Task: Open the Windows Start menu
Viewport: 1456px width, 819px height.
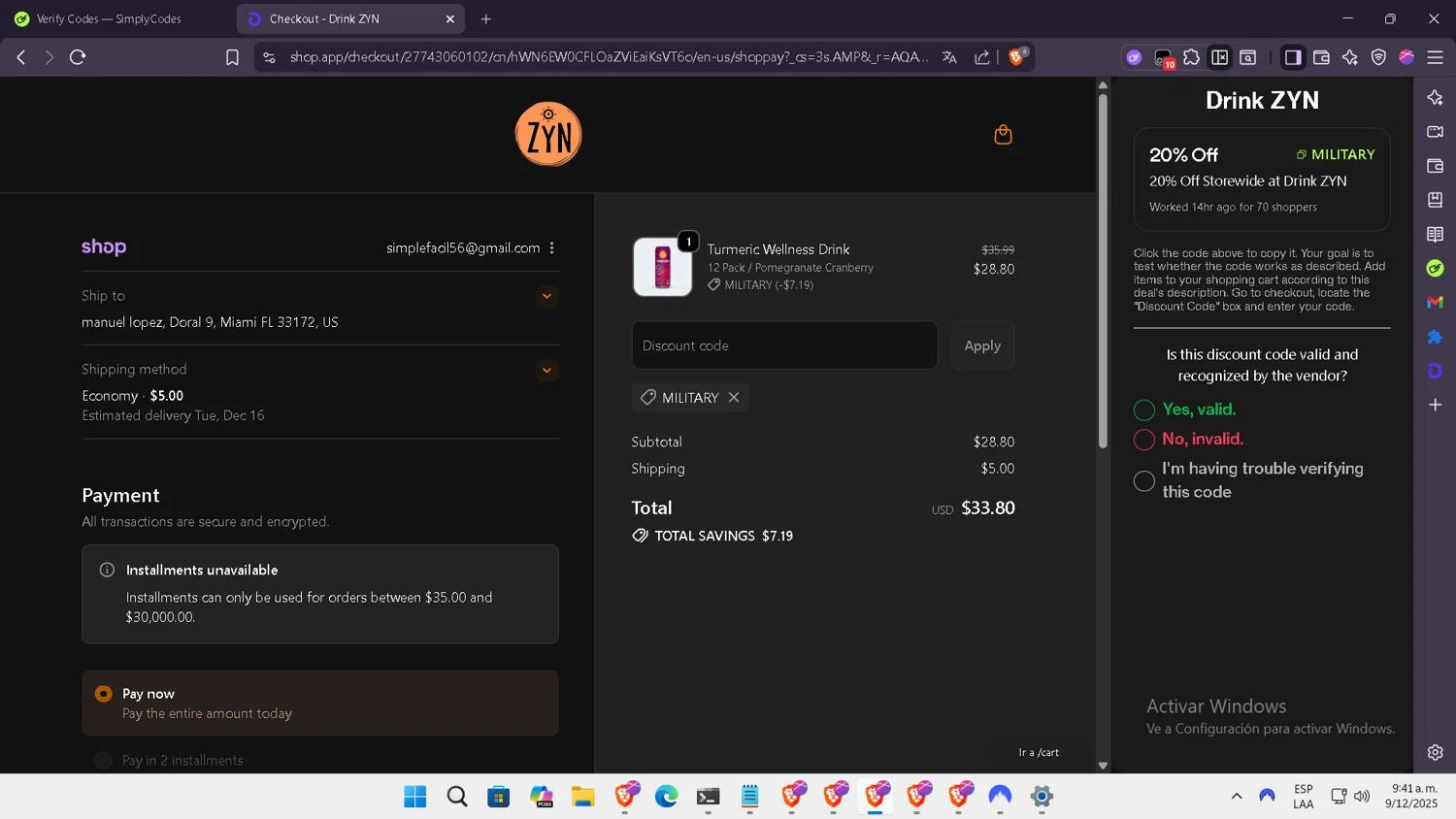Action: click(x=414, y=797)
